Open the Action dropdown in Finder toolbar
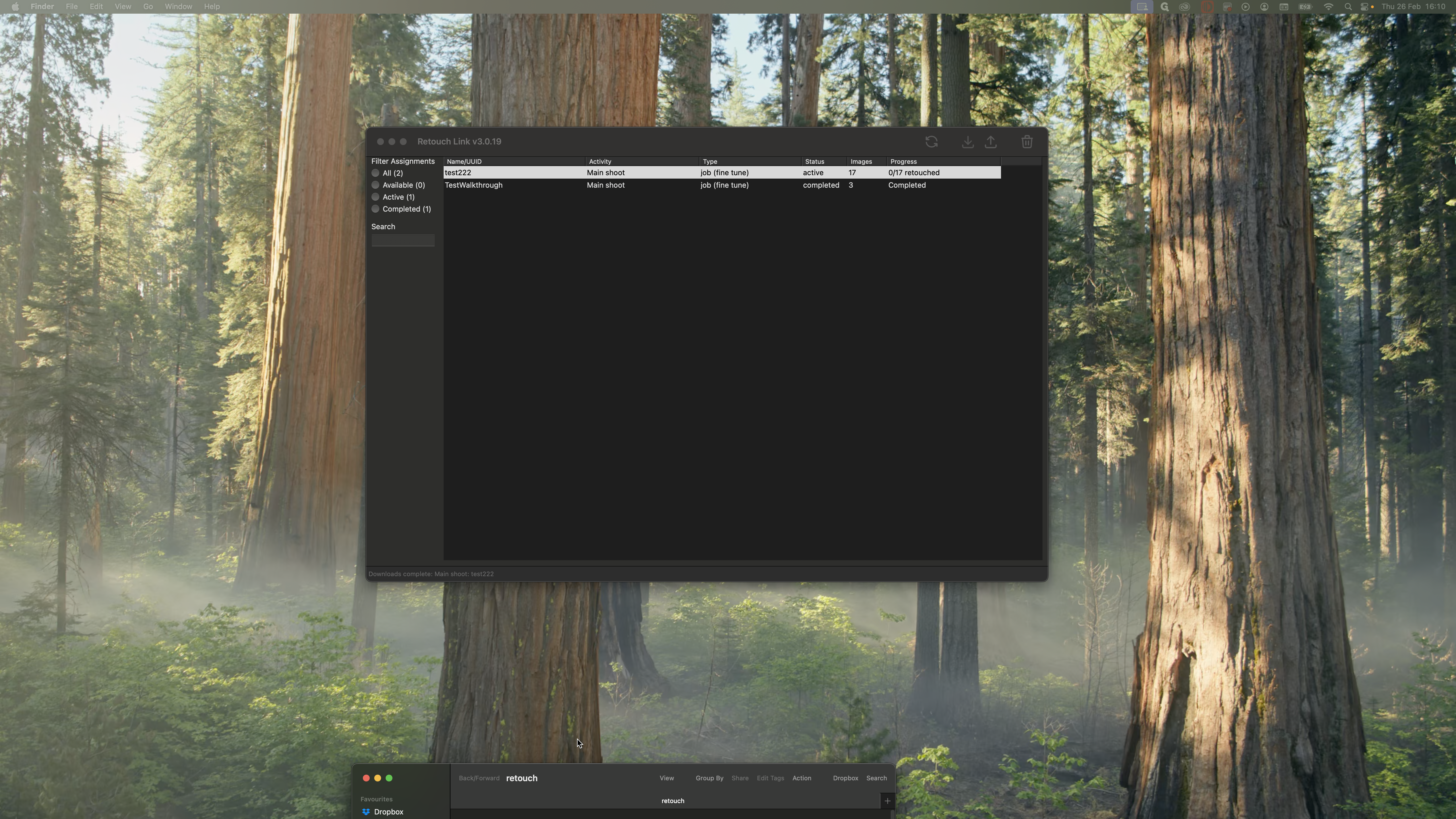 (x=801, y=778)
